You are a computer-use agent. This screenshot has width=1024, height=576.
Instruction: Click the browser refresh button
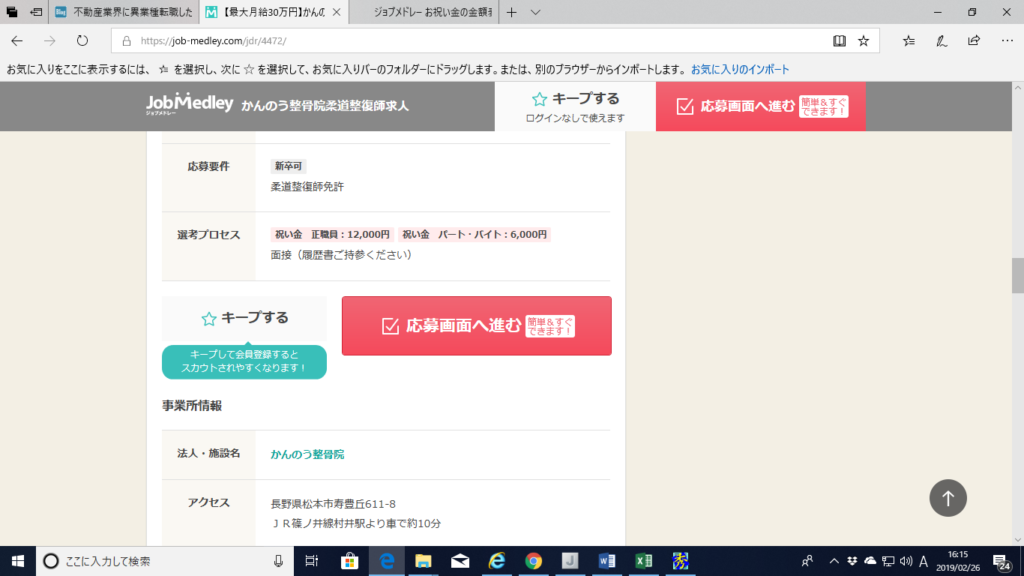coord(82,41)
